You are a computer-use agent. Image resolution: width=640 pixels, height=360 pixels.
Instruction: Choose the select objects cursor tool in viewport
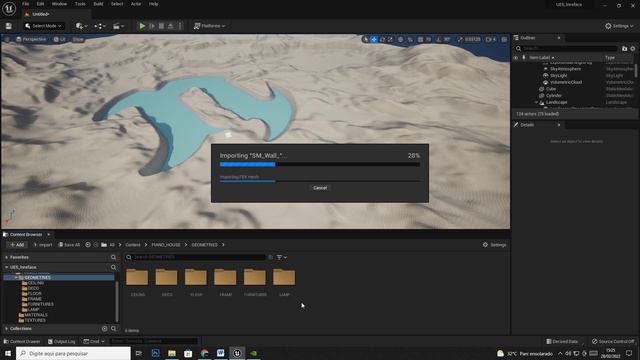365,39
